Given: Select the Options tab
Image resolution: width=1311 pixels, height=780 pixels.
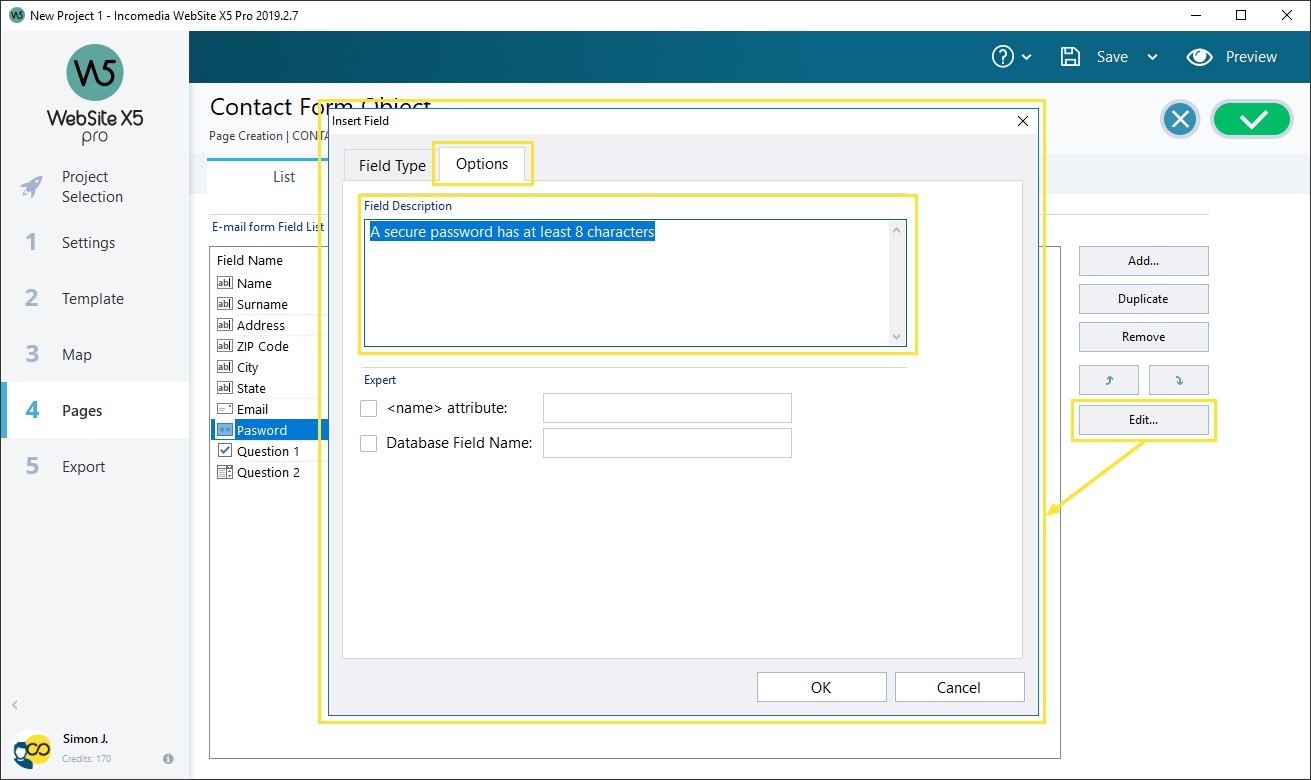Looking at the screenshot, I should pyautogui.click(x=482, y=163).
